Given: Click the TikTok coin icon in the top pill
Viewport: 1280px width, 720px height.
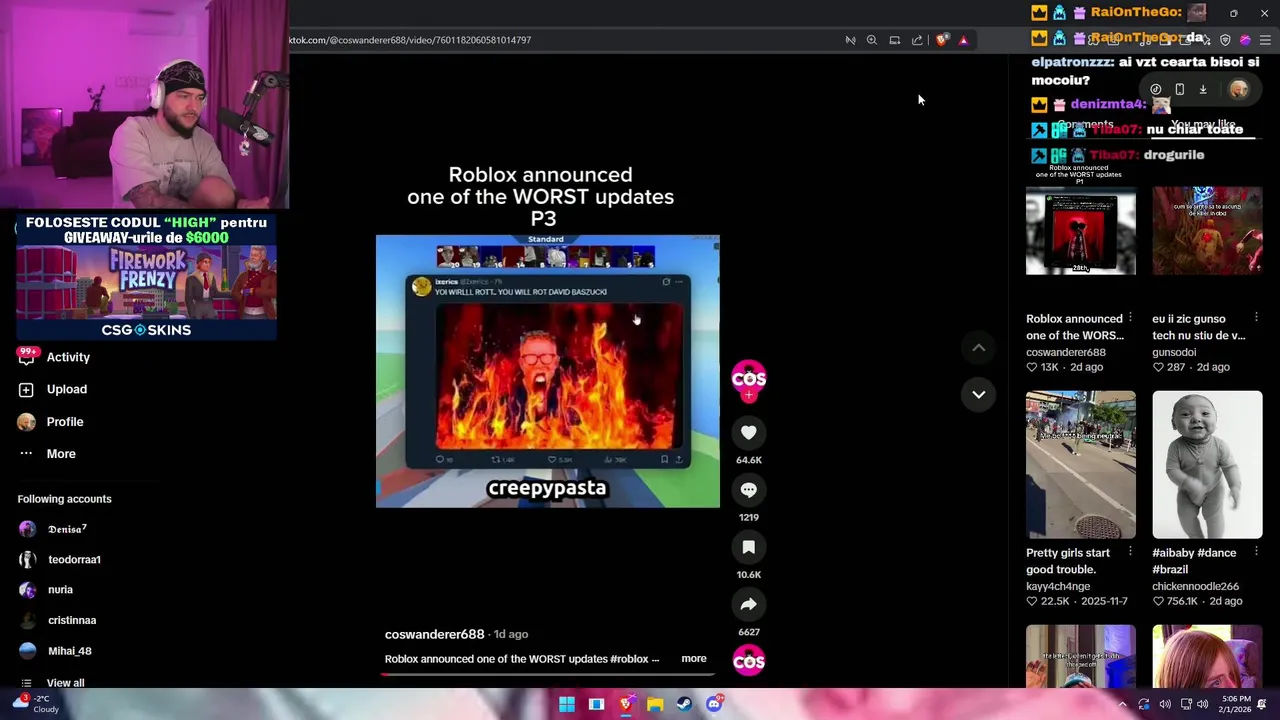Looking at the screenshot, I should click(1156, 89).
